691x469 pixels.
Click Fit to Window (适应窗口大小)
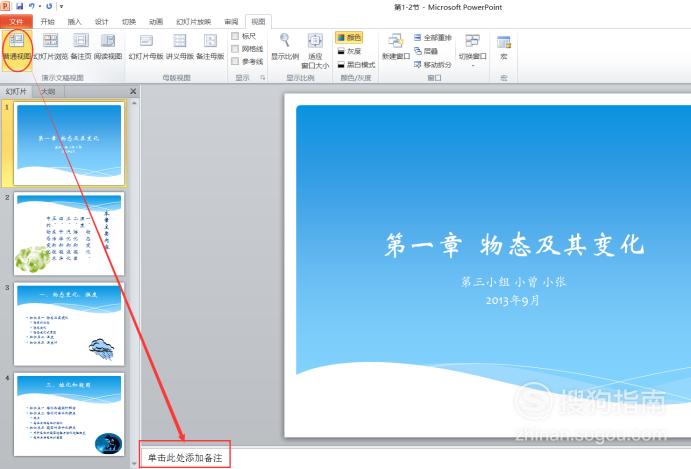coord(315,51)
